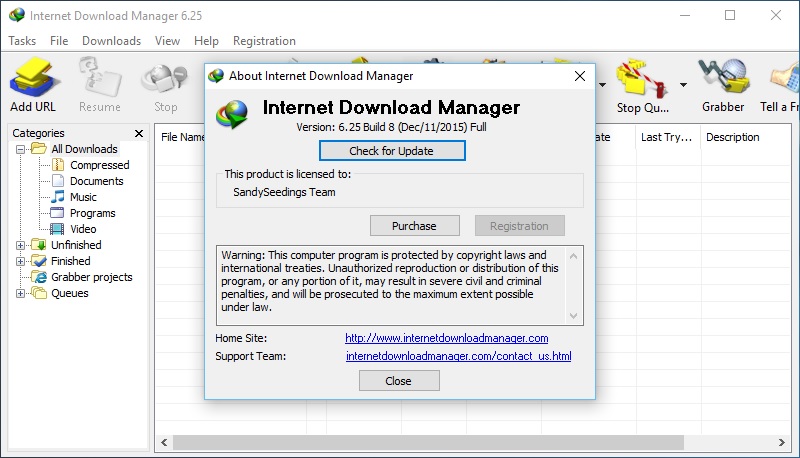Click the Description column header

click(733, 137)
